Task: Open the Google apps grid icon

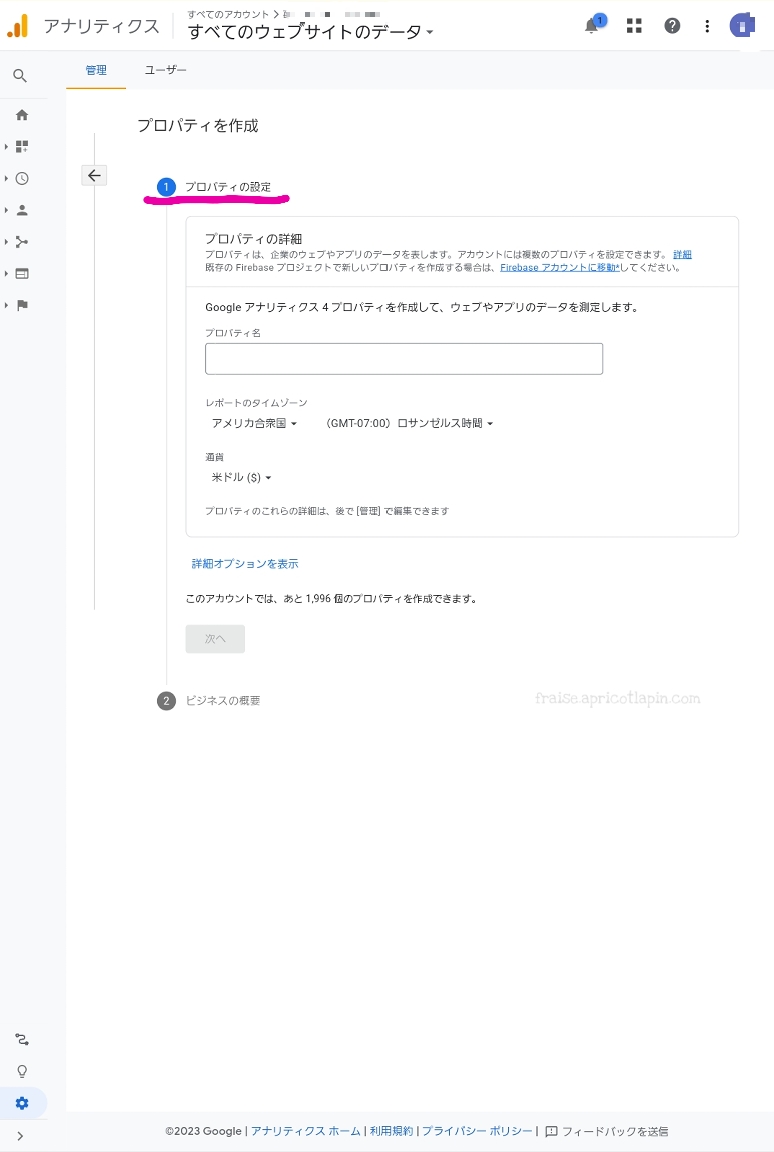Action: coord(634,26)
